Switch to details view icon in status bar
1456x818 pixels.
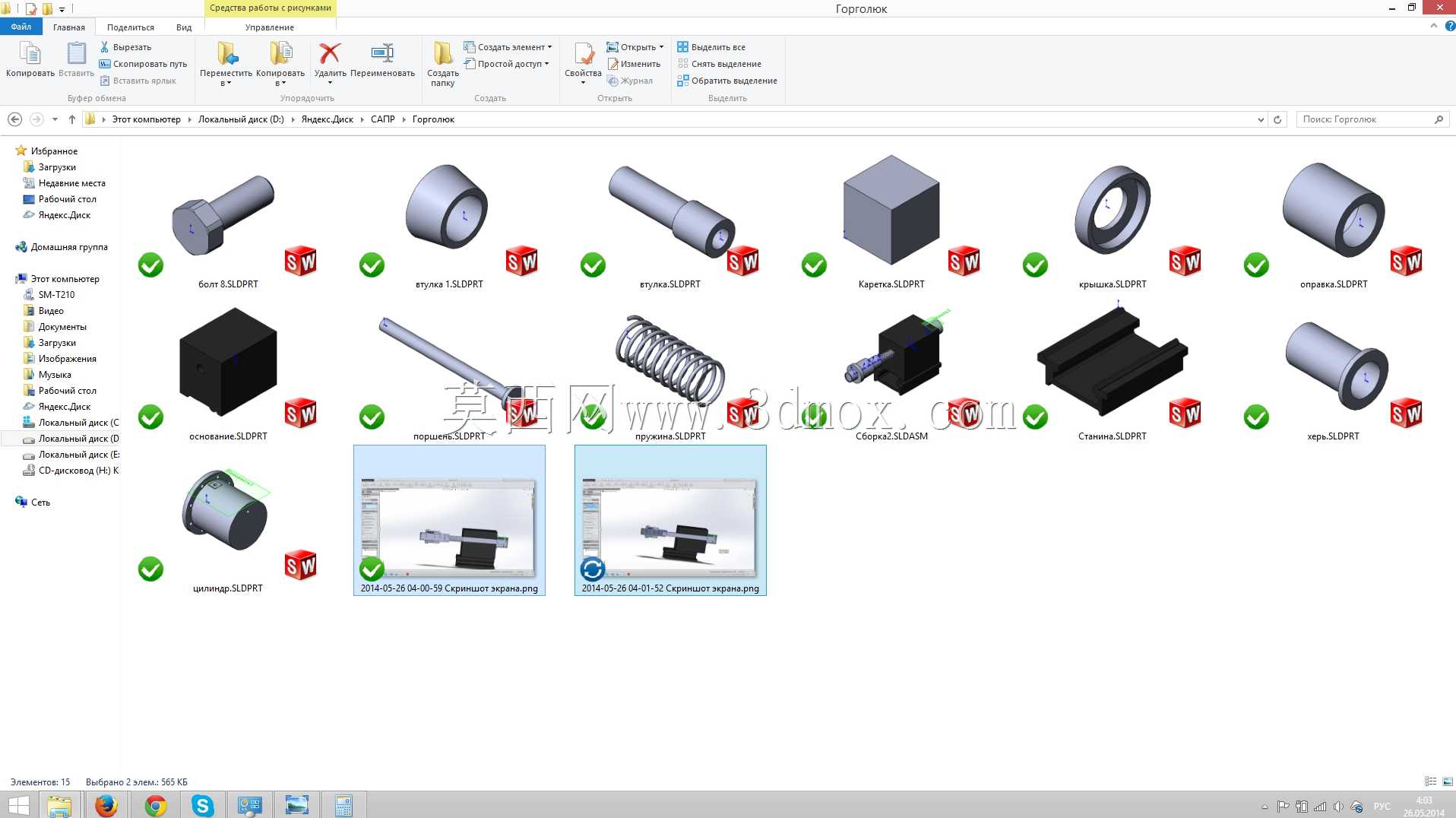click(1430, 782)
